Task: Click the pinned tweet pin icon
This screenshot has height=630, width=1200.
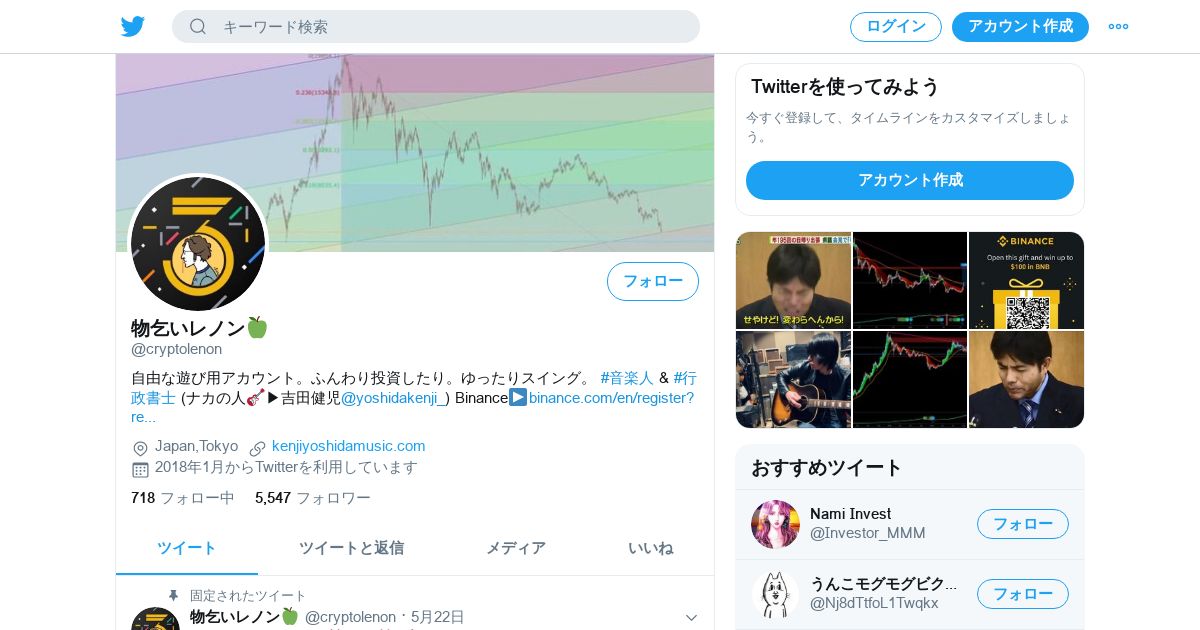Action: tap(173, 595)
